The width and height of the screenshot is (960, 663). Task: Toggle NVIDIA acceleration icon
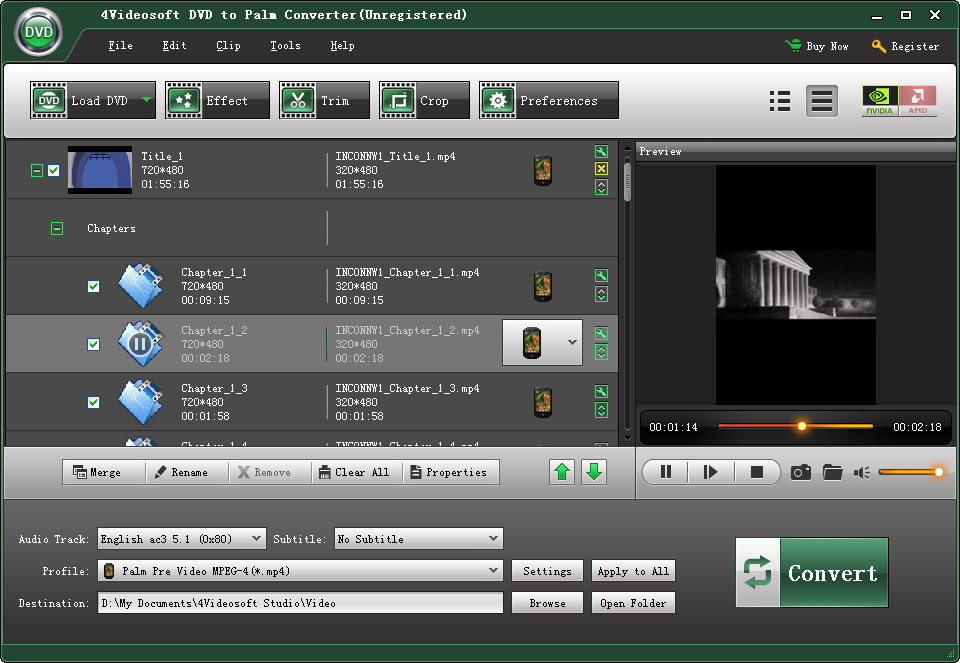coord(880,101)
